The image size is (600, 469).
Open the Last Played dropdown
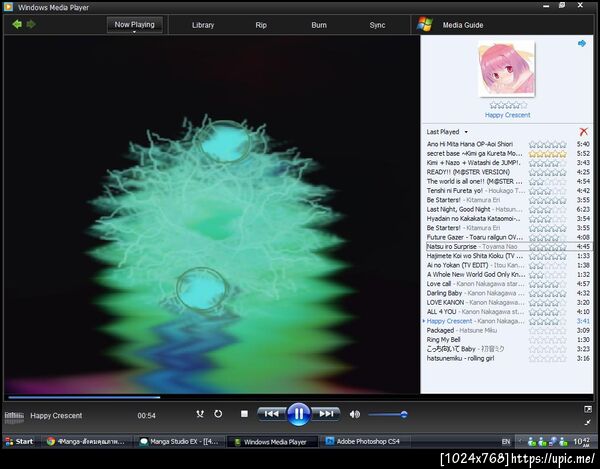(447, 132)
